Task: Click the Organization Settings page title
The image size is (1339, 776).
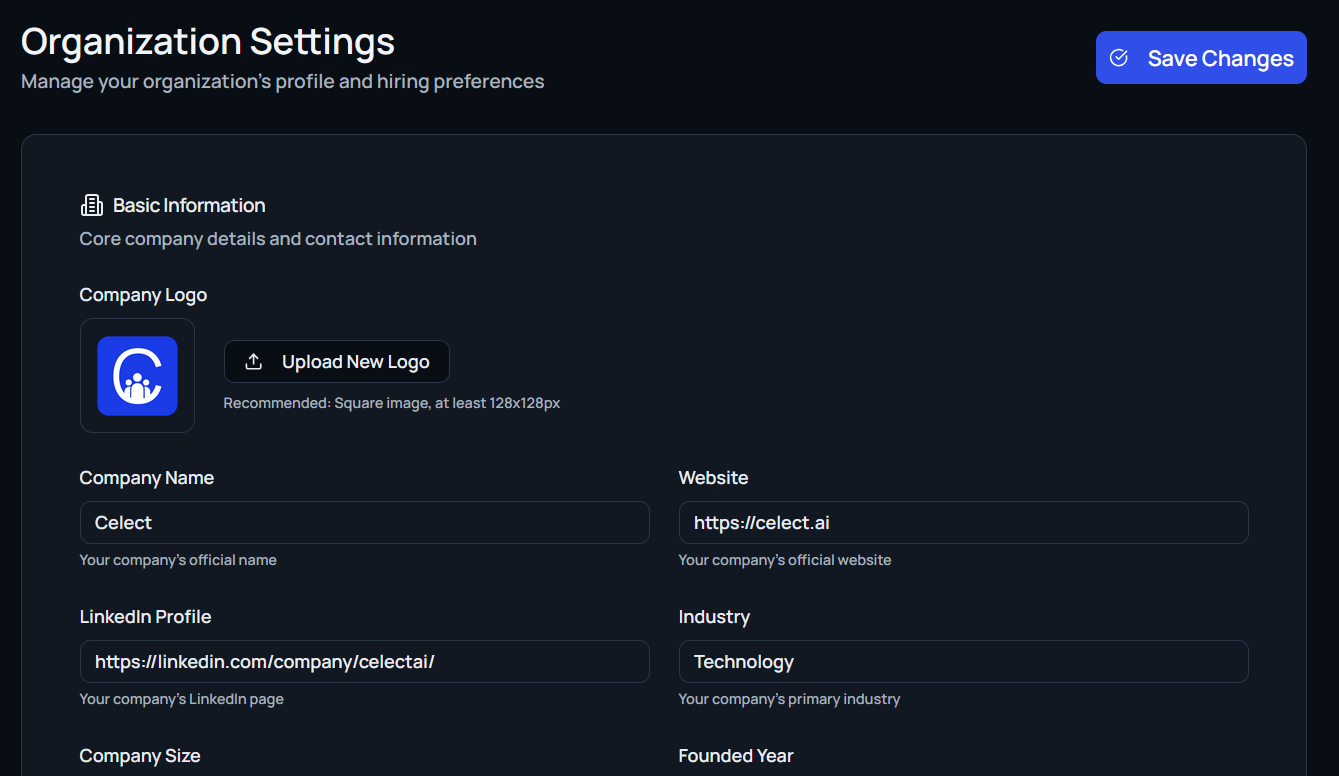Action: click(x=208, y=42)
